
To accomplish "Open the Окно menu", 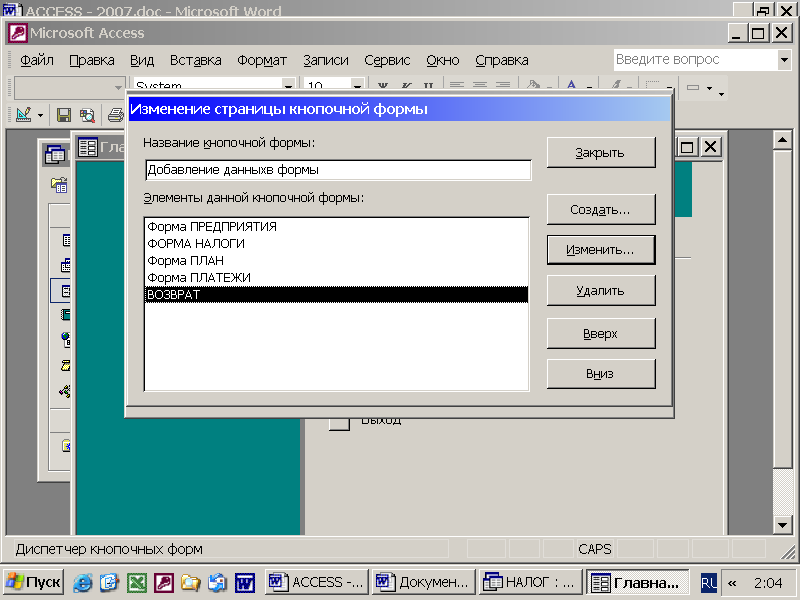I will pos(443,60).
